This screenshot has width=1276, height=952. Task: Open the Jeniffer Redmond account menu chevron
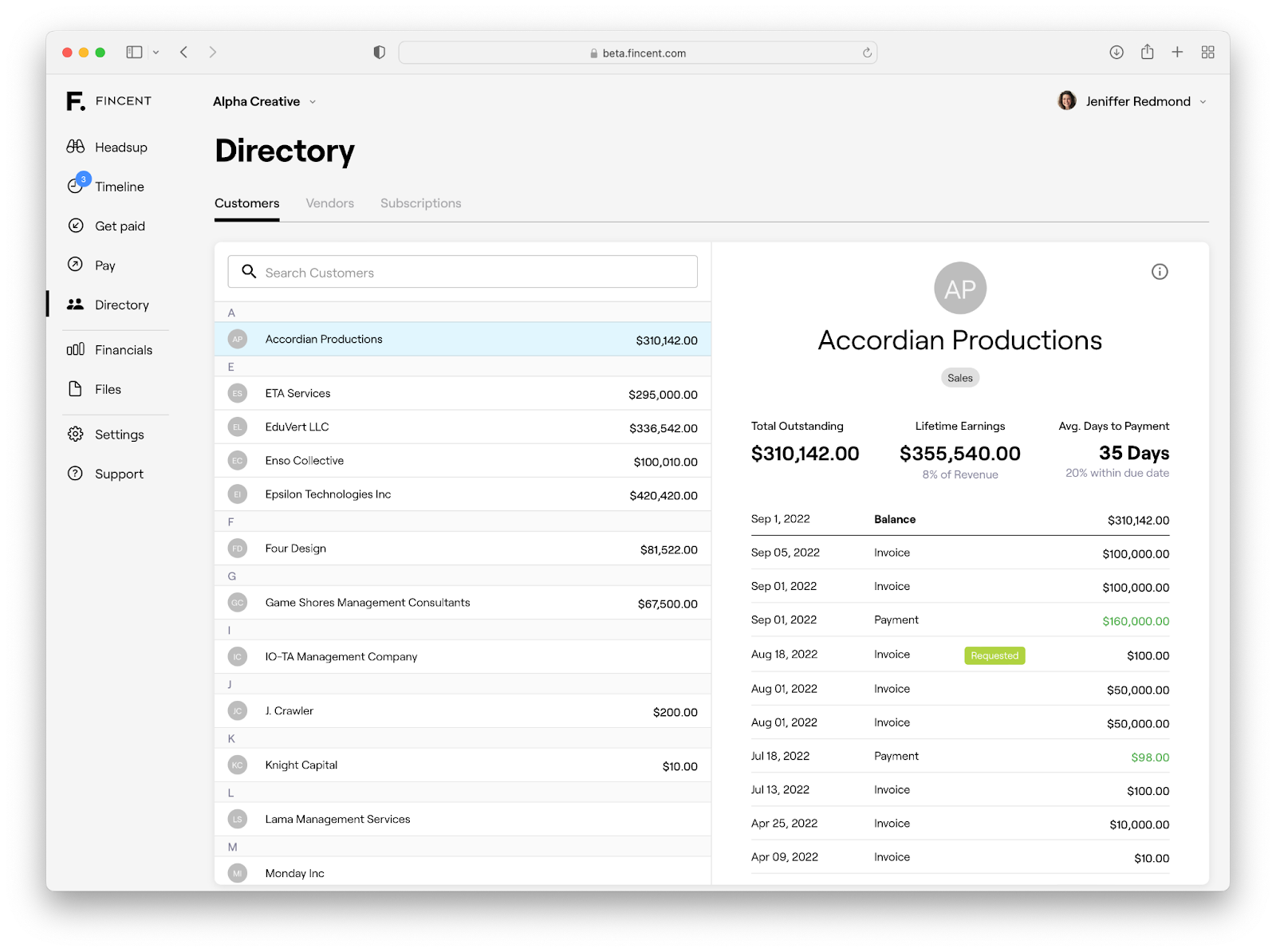pyautogui.click(x=1203, y=102)
